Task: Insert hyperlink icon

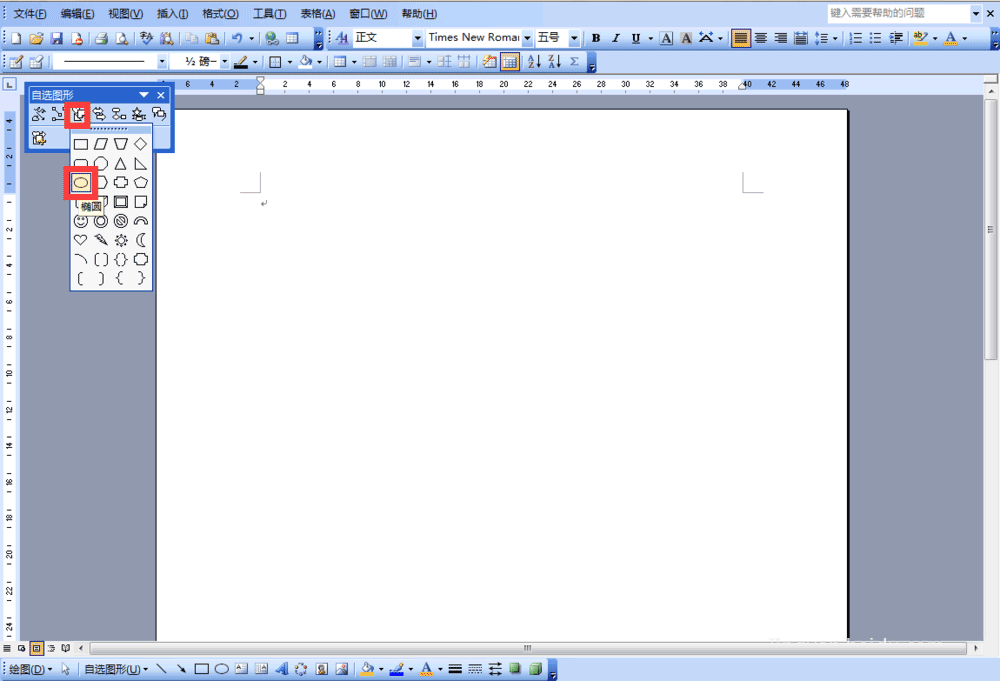Action: coord(272,38)
